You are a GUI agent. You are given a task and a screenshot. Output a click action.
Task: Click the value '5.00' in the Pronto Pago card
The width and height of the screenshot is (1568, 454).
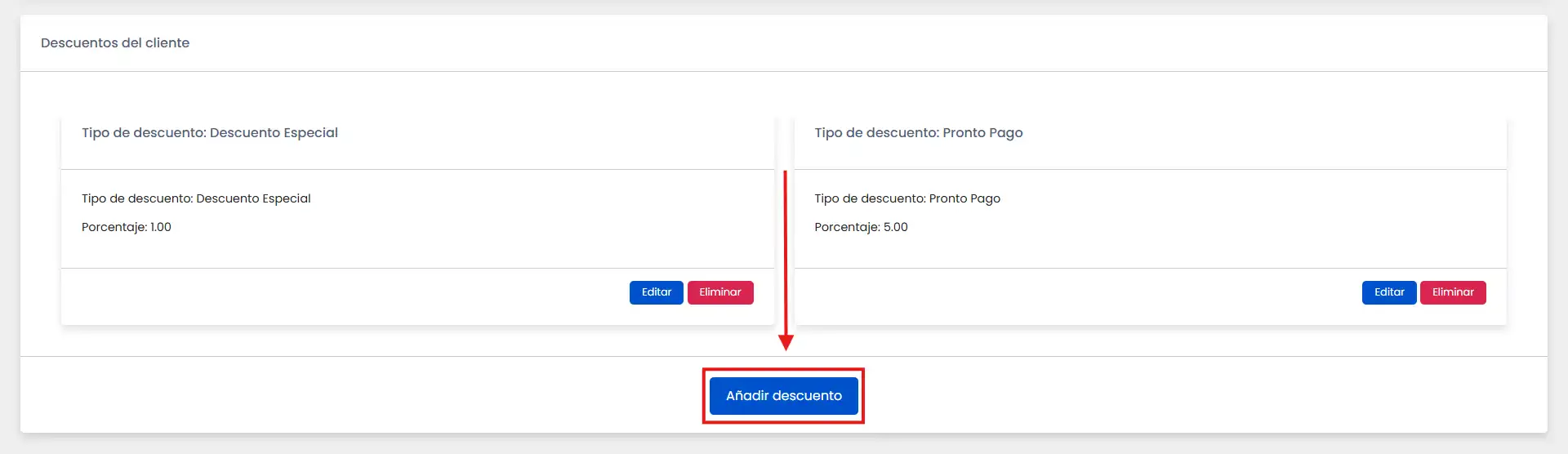pyautogui.click(x=895, y=227)
